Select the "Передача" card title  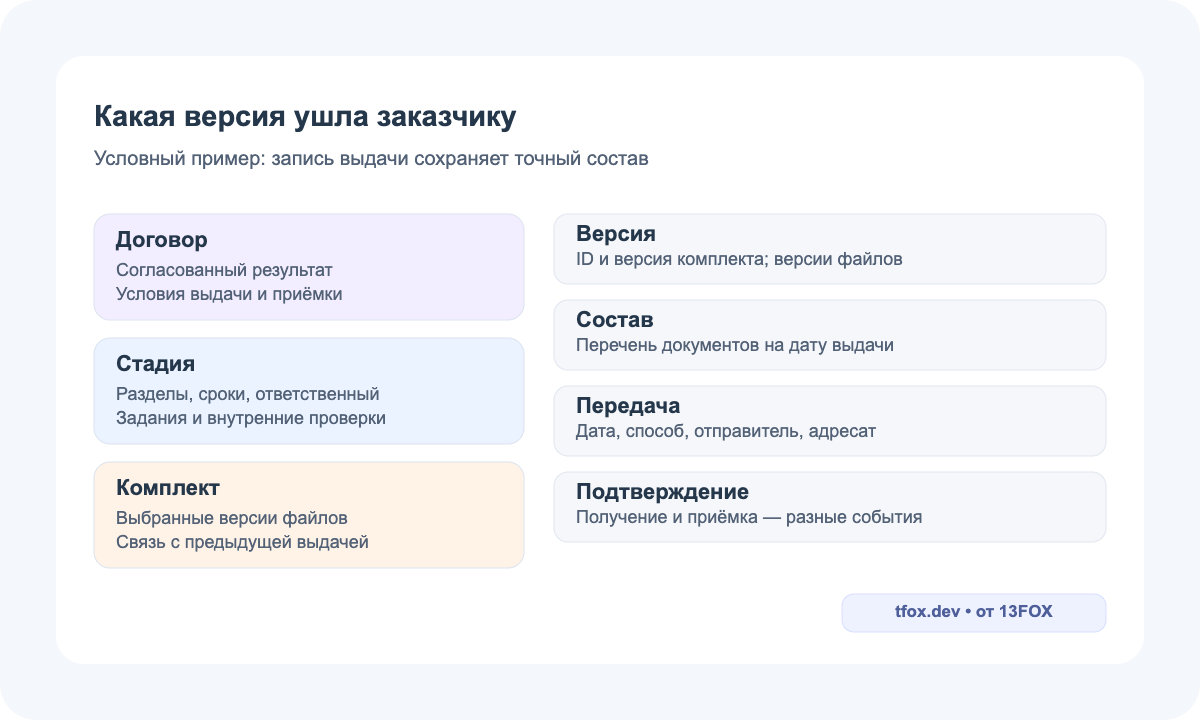click(628, 406)
